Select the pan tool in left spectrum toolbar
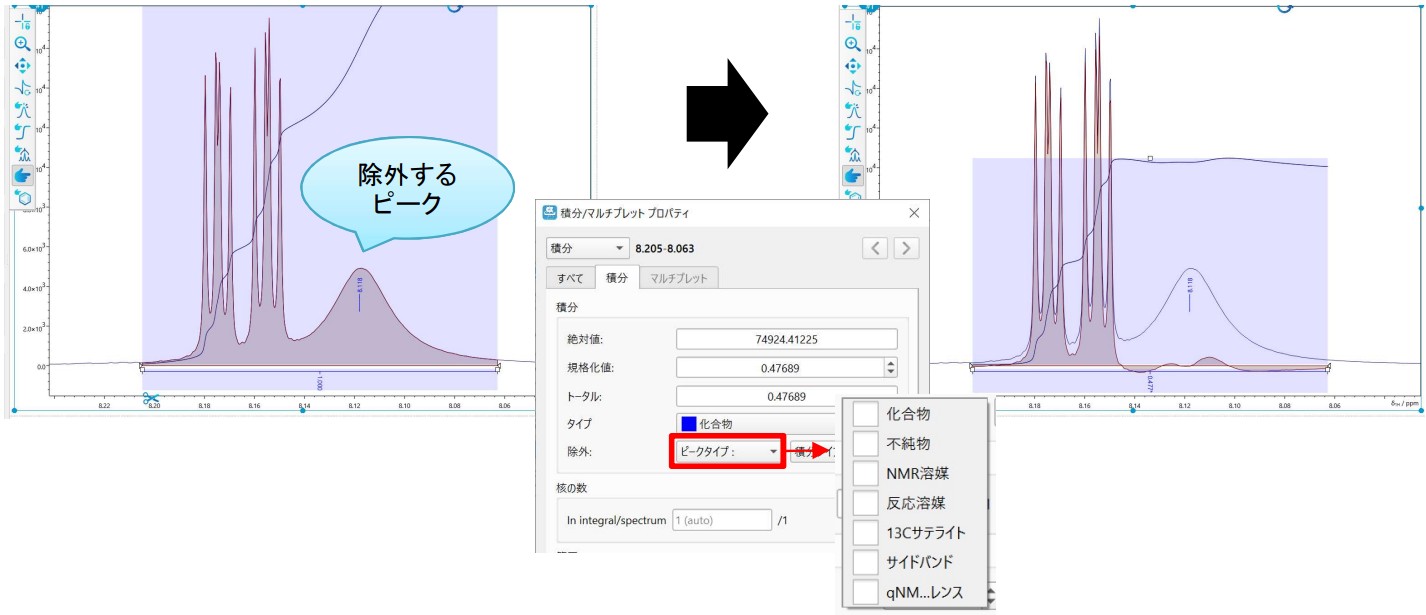Image resolution: width=1426 pixels, height=615 pixels. [x=22, y=65]
